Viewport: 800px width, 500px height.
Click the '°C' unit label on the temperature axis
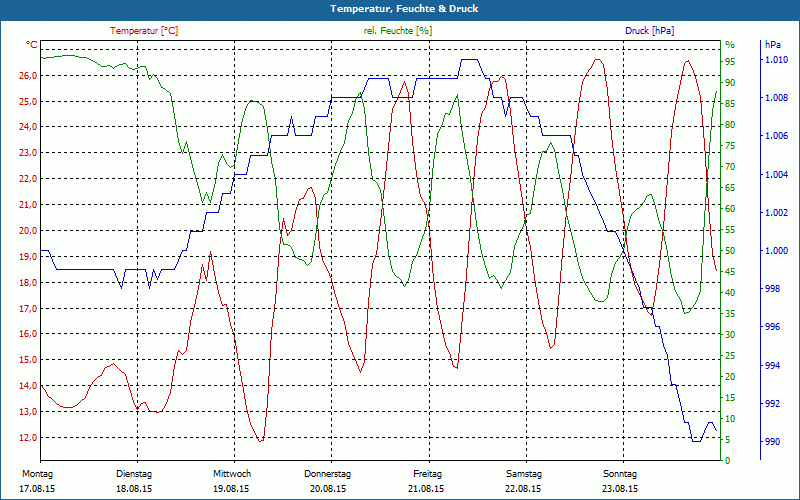pyautogui.click(x=32, y=45)
